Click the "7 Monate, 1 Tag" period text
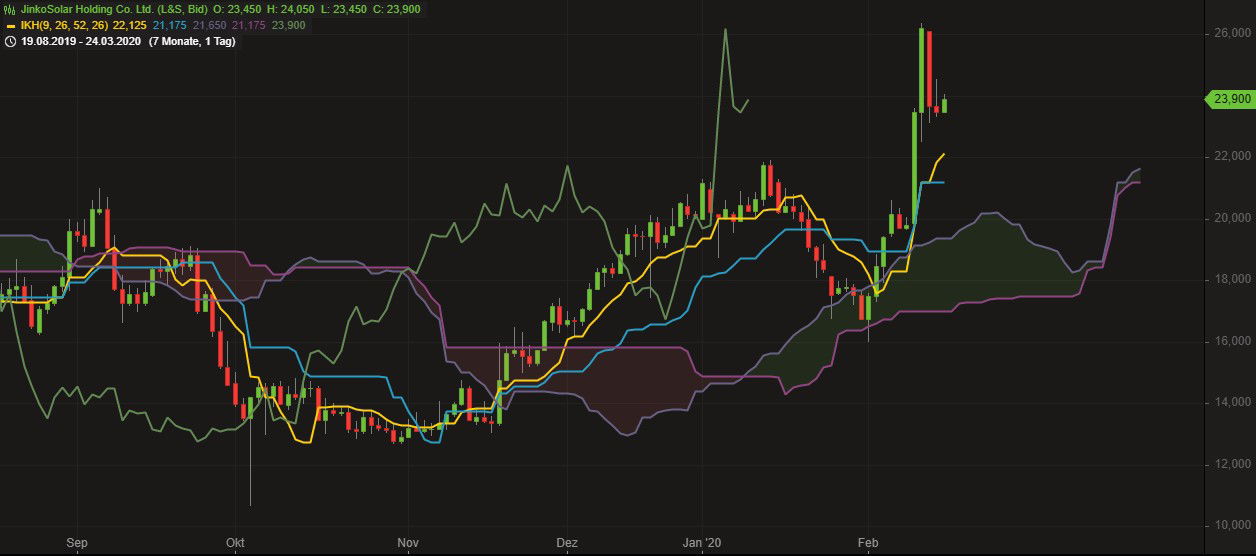Screen dimensions: 1256x556 tap(193, 41)
